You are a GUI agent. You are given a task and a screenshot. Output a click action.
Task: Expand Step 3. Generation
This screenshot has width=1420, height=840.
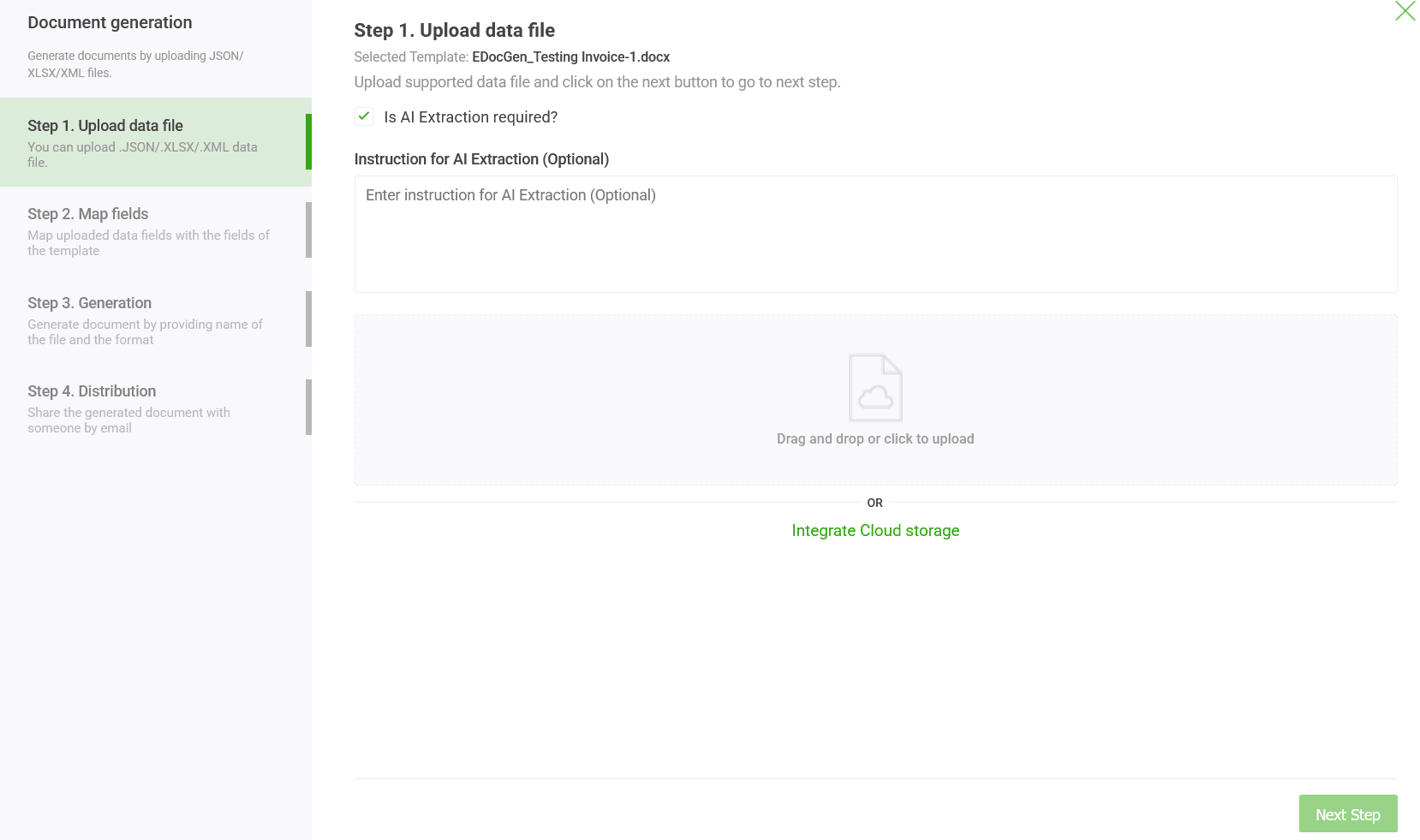tap(154, 320)
